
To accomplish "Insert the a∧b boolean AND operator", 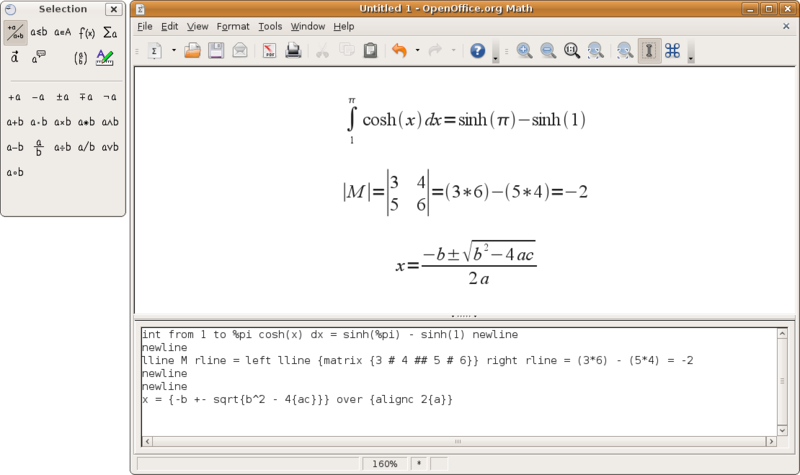I will click(110, 122).
